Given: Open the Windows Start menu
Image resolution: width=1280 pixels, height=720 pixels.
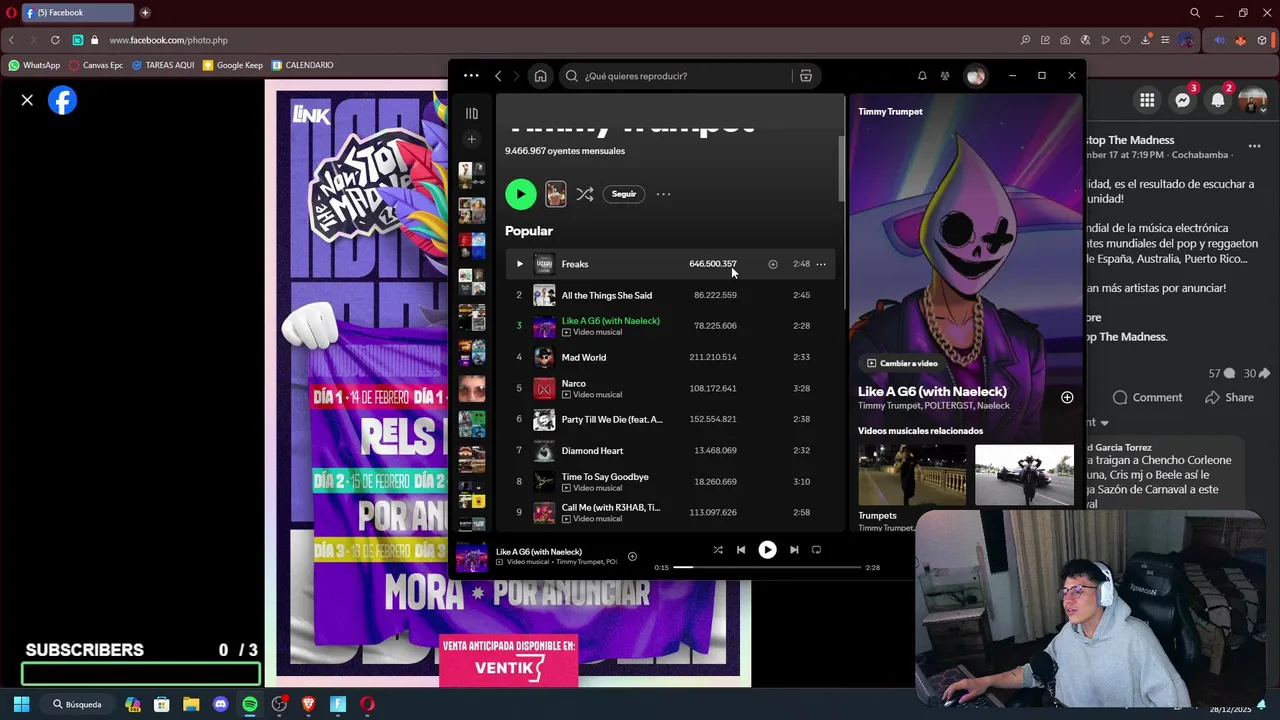Looking at the screenshot, I should click(21, 704).
